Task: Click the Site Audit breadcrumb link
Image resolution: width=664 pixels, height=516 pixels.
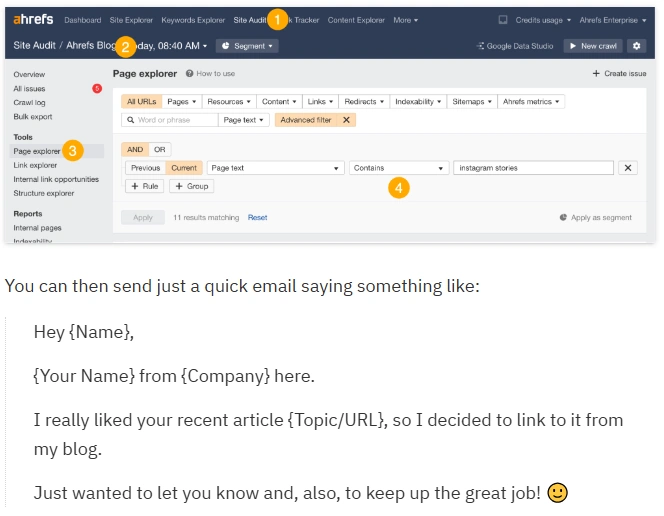Action: (x=34, y=45)
